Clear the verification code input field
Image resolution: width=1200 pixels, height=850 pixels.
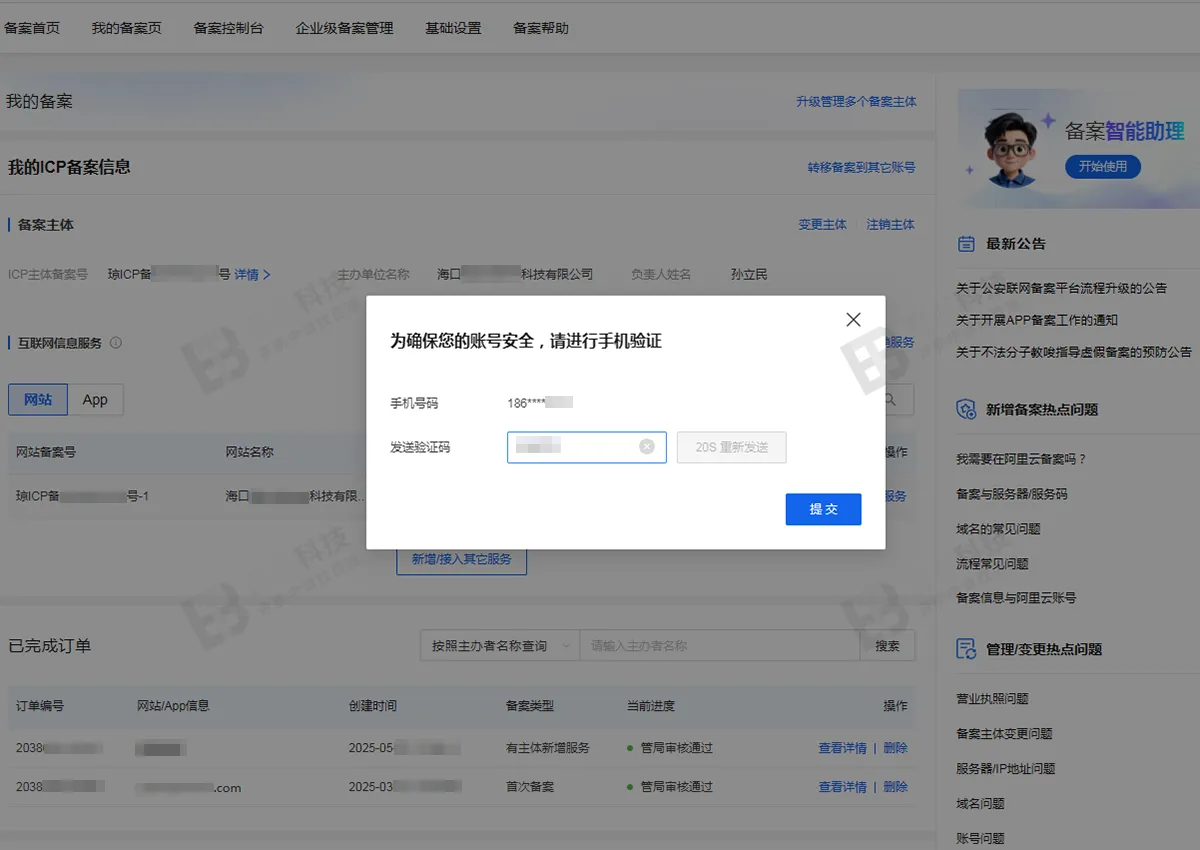[x=647, y=447]
